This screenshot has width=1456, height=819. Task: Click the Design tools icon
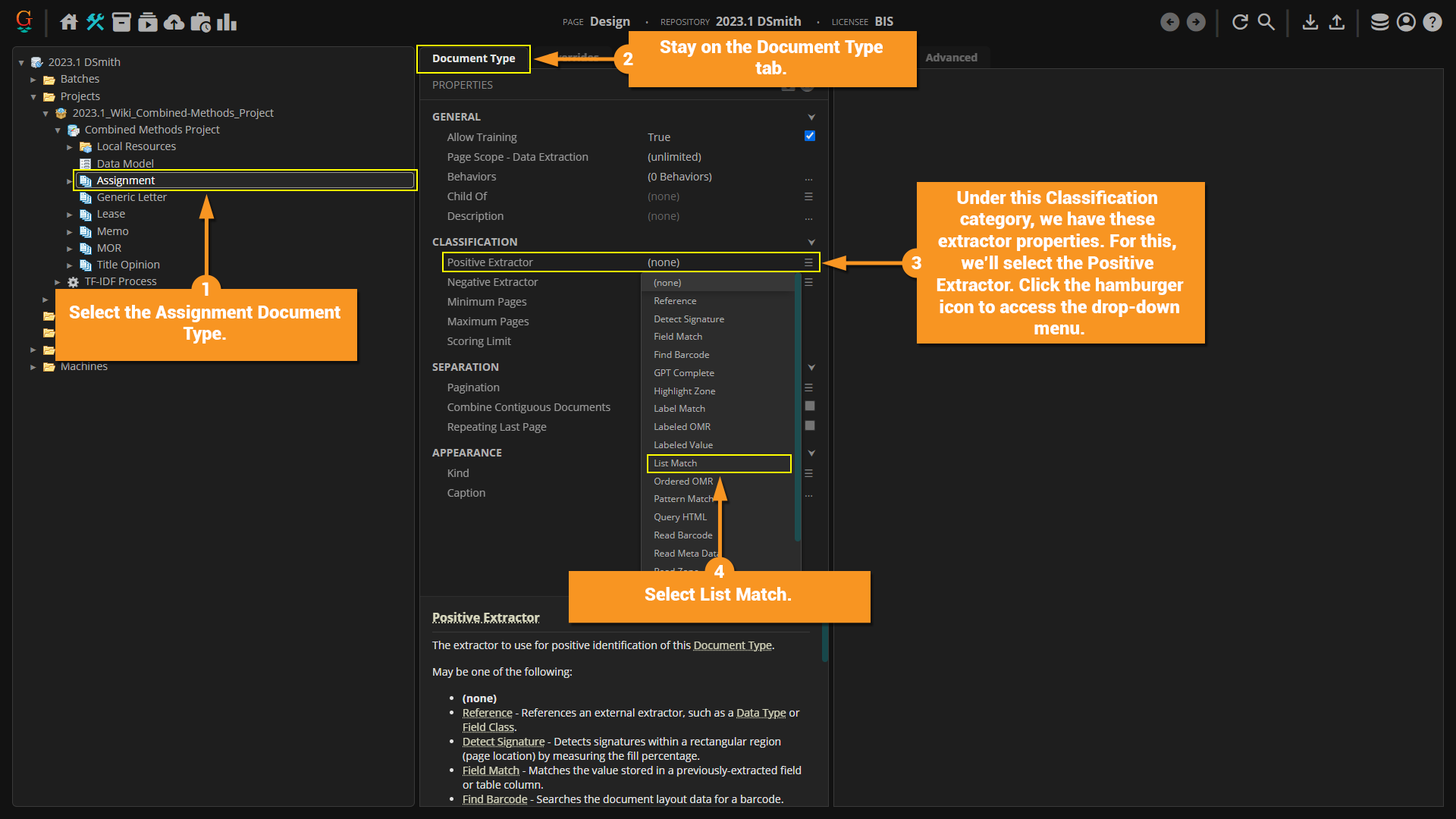[x=96, y=22]
